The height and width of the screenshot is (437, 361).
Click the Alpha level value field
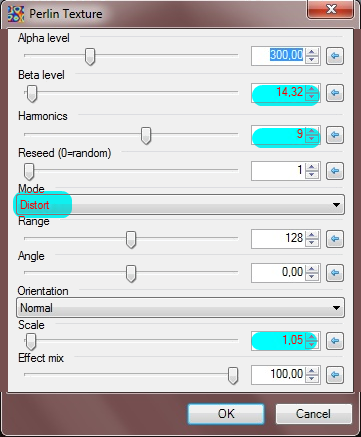[x=278, y=56]
